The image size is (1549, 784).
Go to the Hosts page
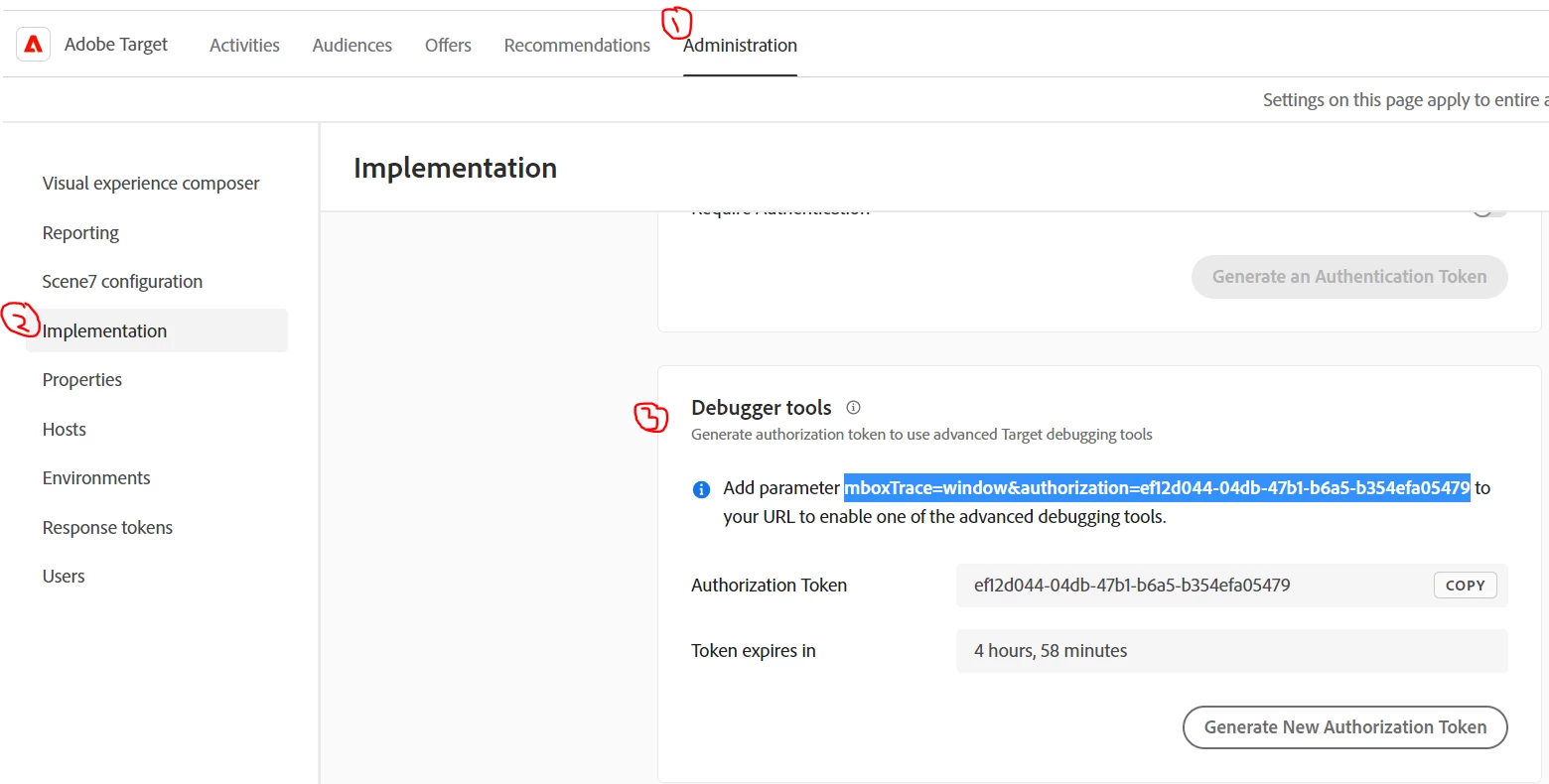pos(65,429)
